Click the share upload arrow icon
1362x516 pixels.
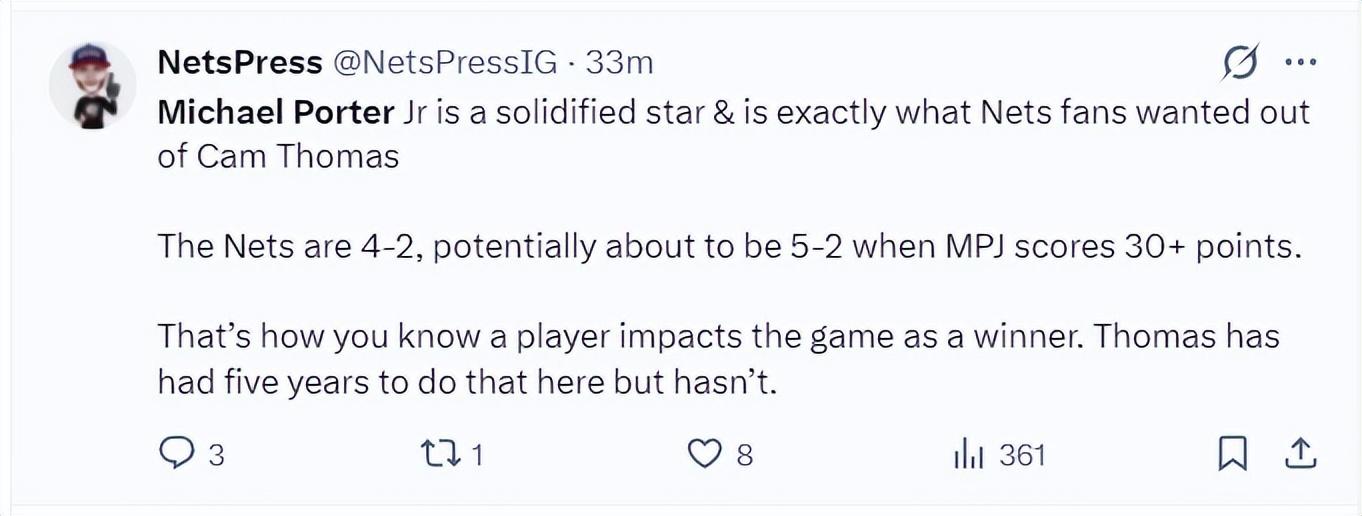click(x=1299, y=455)
